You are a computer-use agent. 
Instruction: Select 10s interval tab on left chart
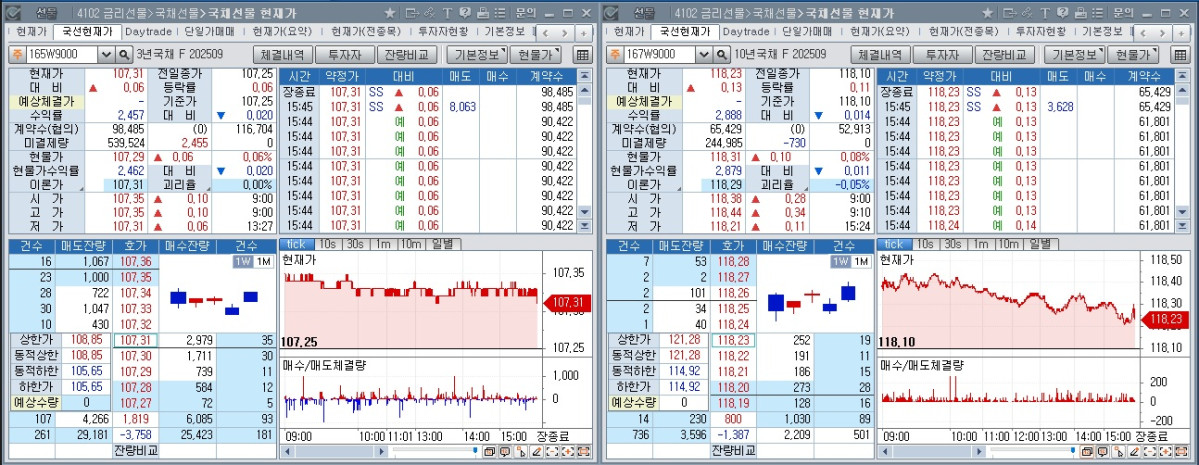coord(326,244)
